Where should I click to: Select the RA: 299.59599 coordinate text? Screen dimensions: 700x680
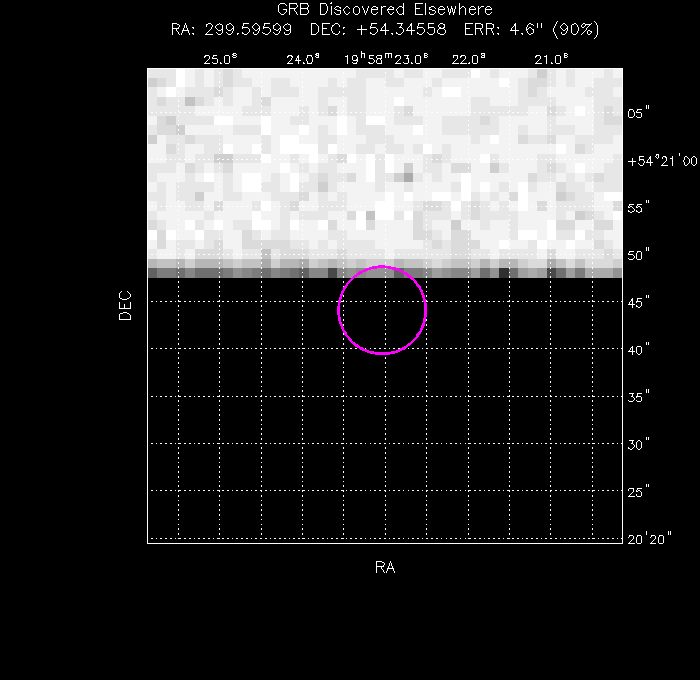[x=235, y=29]
